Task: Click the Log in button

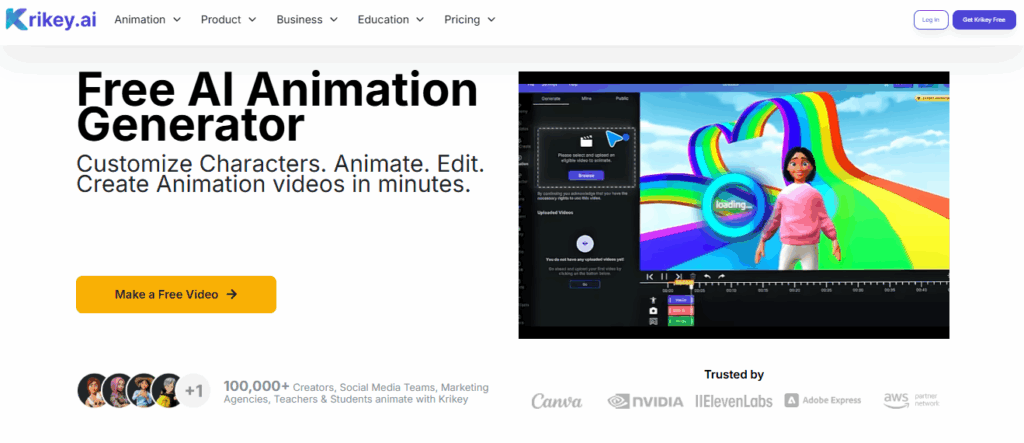Action: pos(929,19)
